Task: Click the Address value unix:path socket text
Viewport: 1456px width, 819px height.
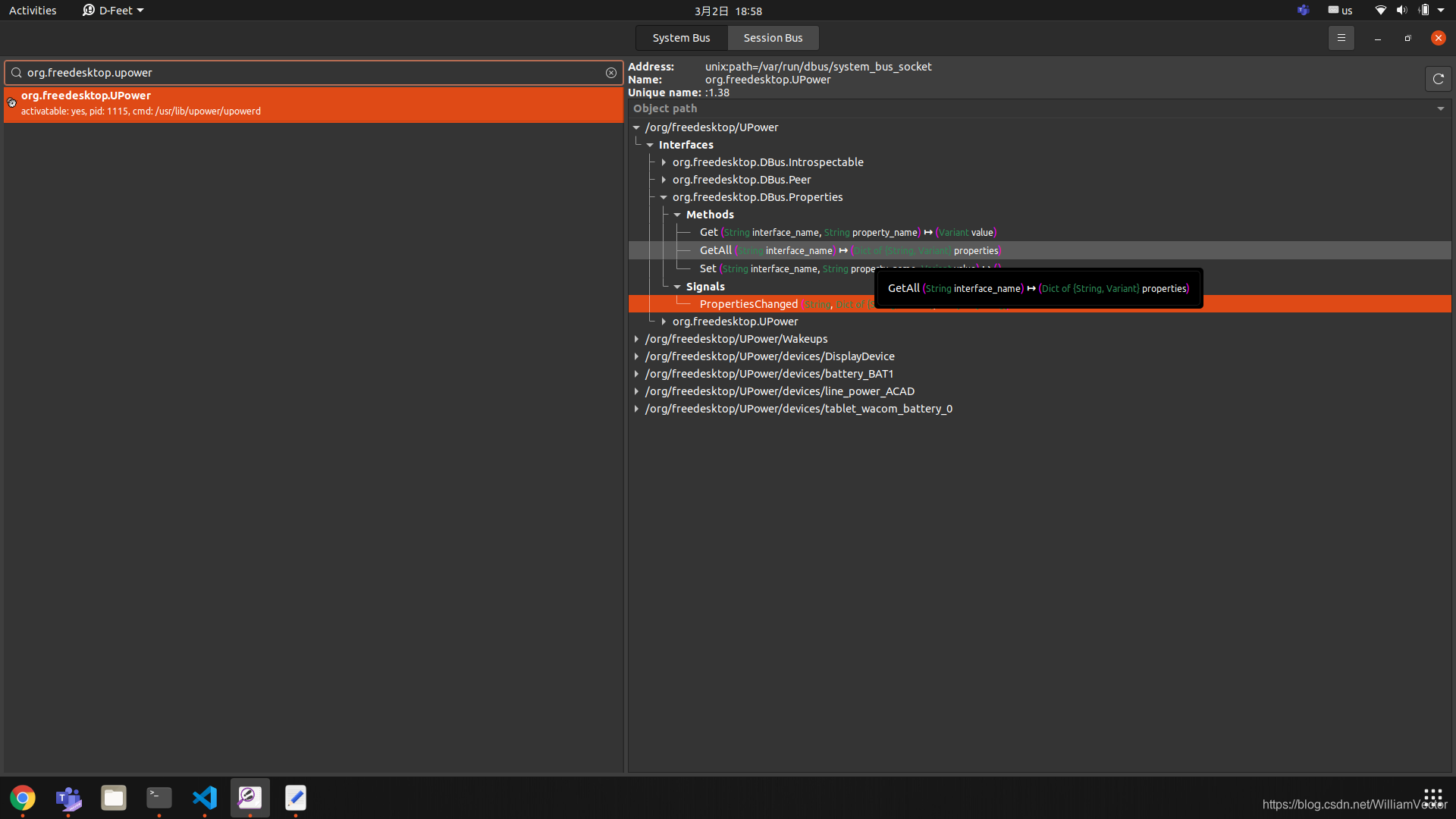Action: point(818,67)
